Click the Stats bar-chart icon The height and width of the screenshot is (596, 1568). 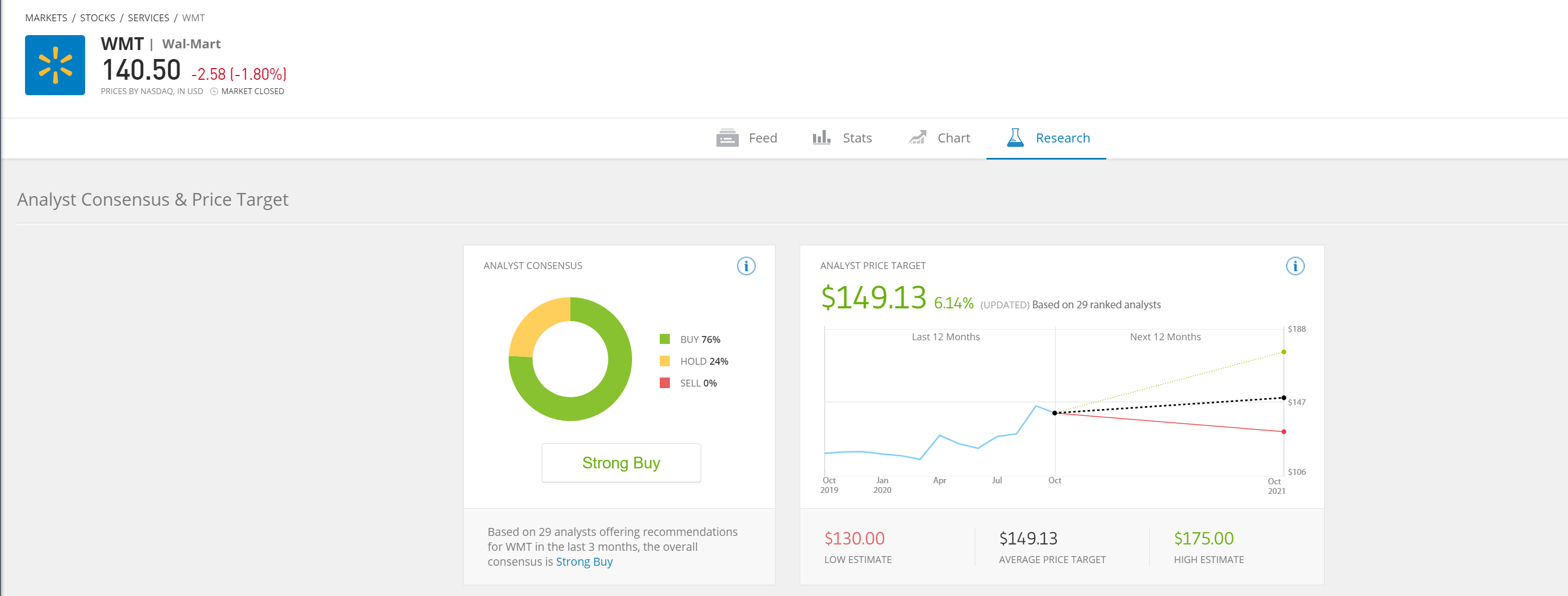tap(821, 138)
